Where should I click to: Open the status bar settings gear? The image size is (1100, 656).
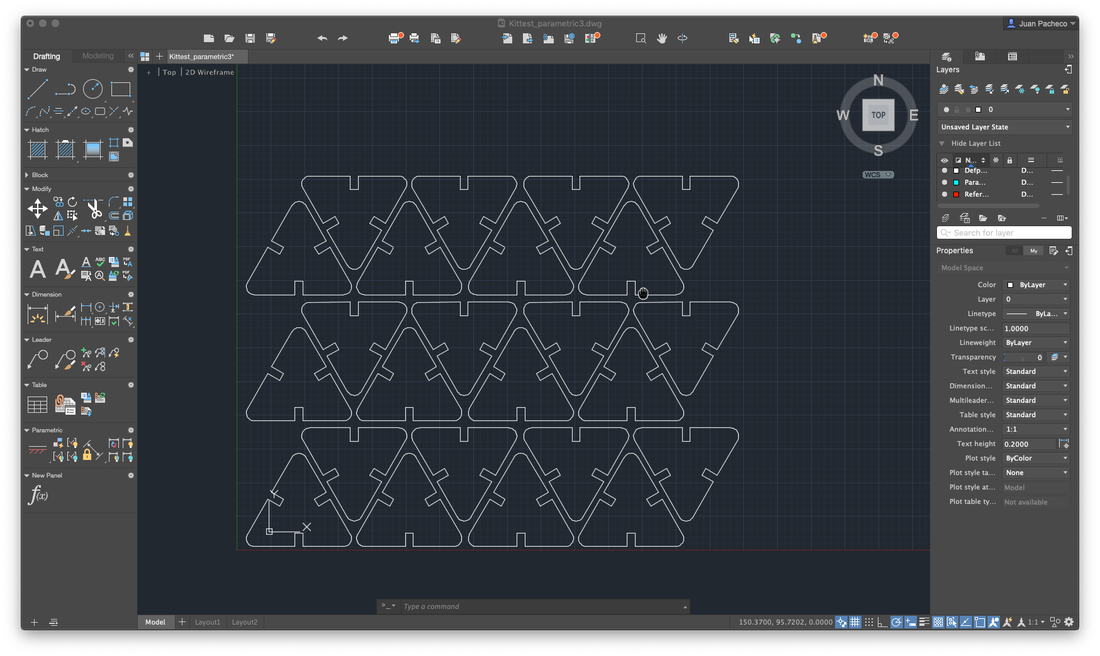click(1069, 622)
